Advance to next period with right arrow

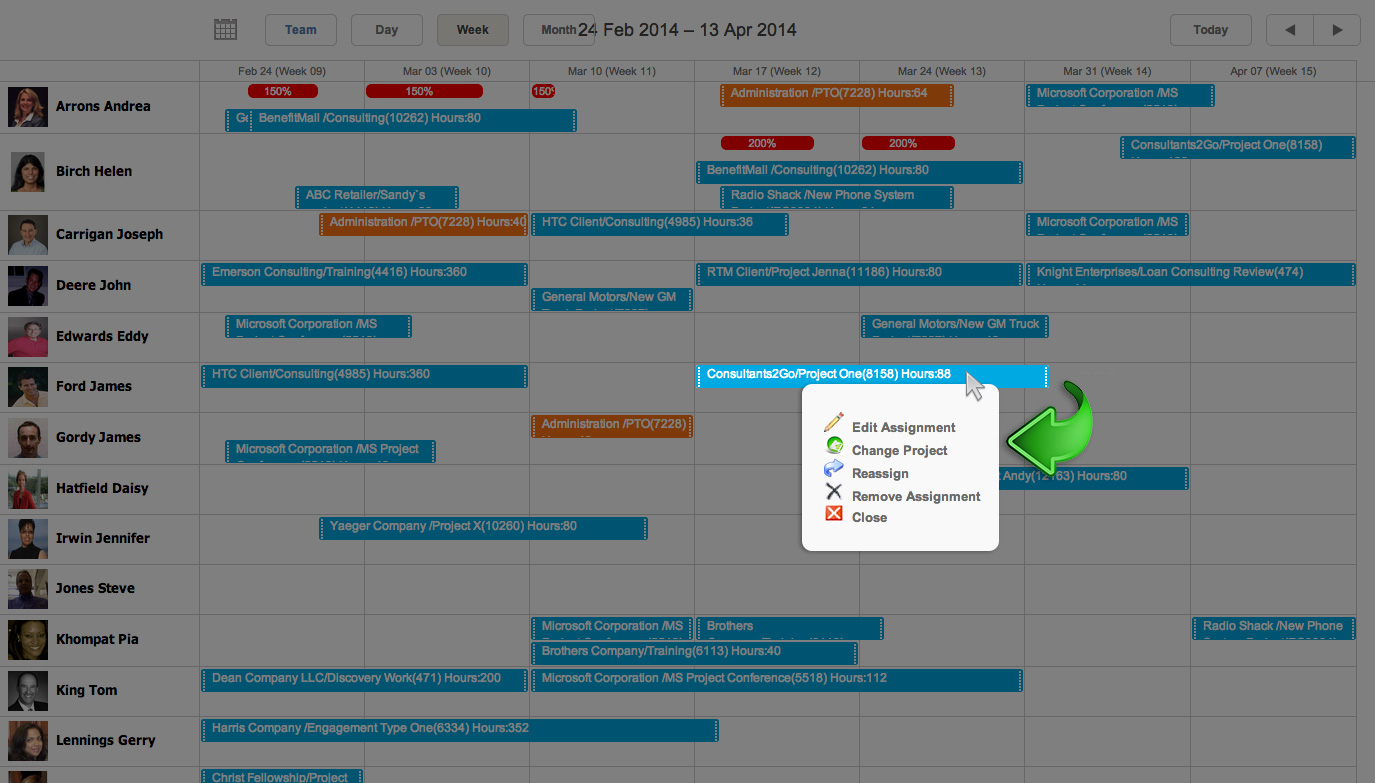[1337, 30]
